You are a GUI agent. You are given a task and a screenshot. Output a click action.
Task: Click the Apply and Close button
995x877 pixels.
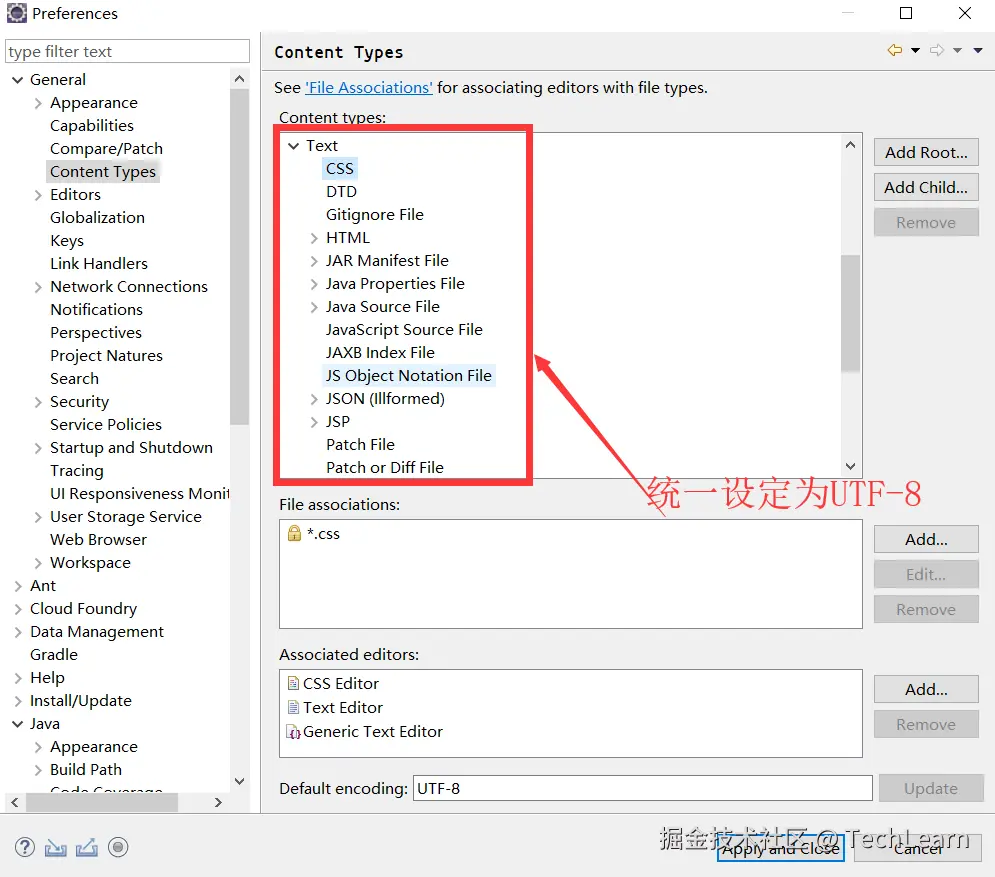point(781,848)
